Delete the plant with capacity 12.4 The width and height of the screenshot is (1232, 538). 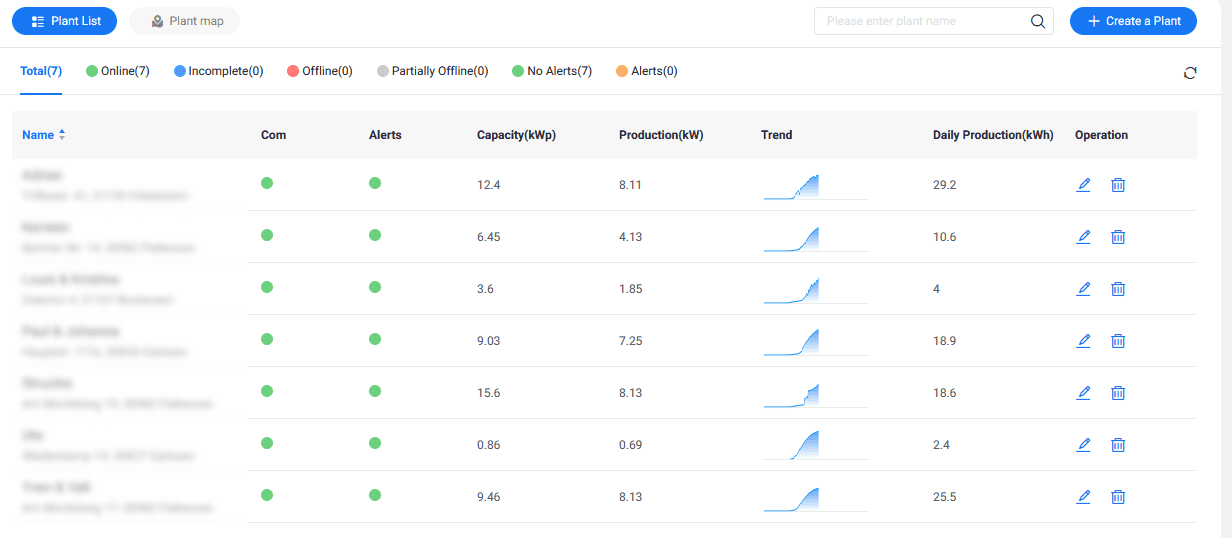click(1118, 185)
